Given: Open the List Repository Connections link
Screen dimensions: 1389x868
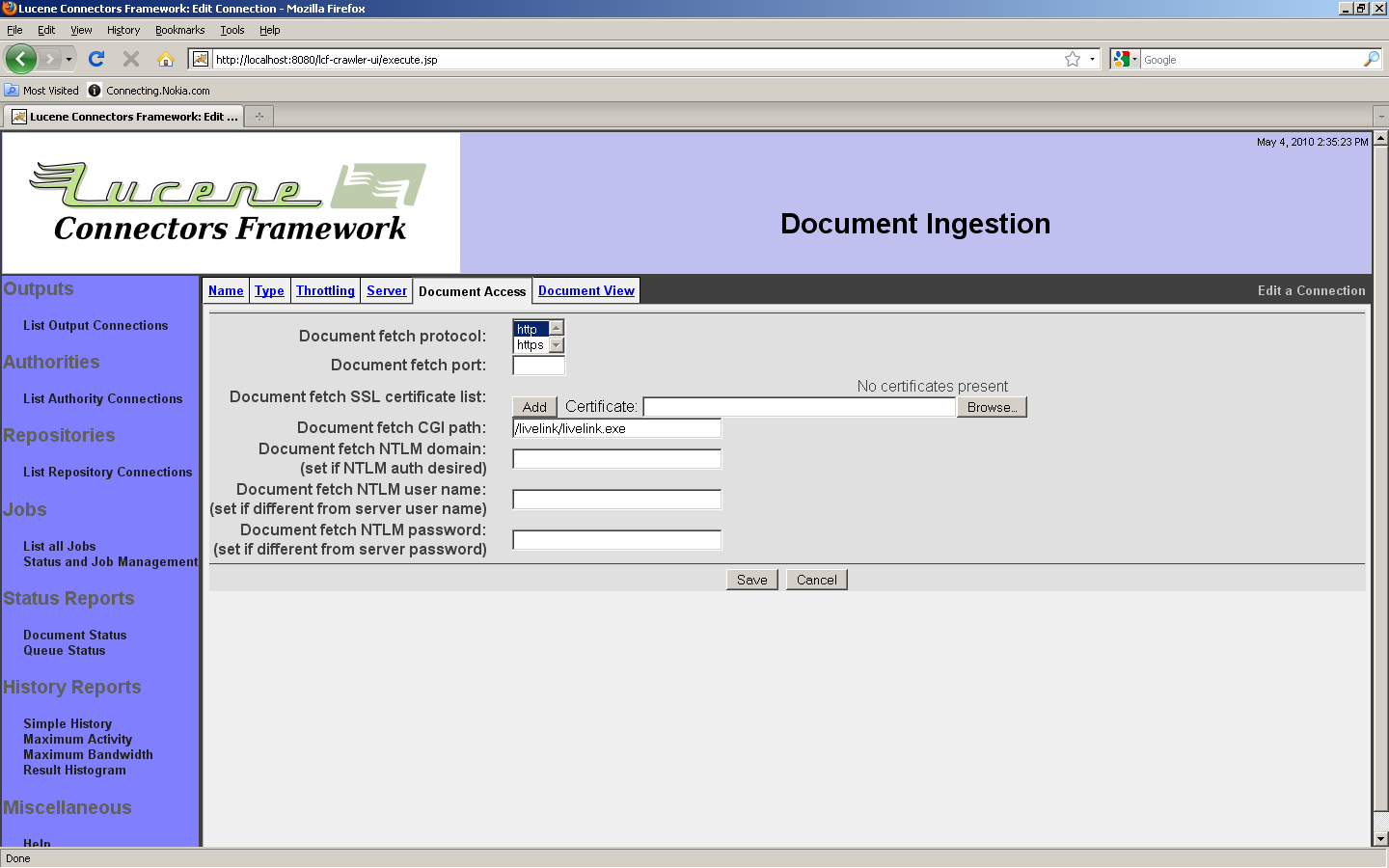Looking at the screenshot, I should point(107,472).
